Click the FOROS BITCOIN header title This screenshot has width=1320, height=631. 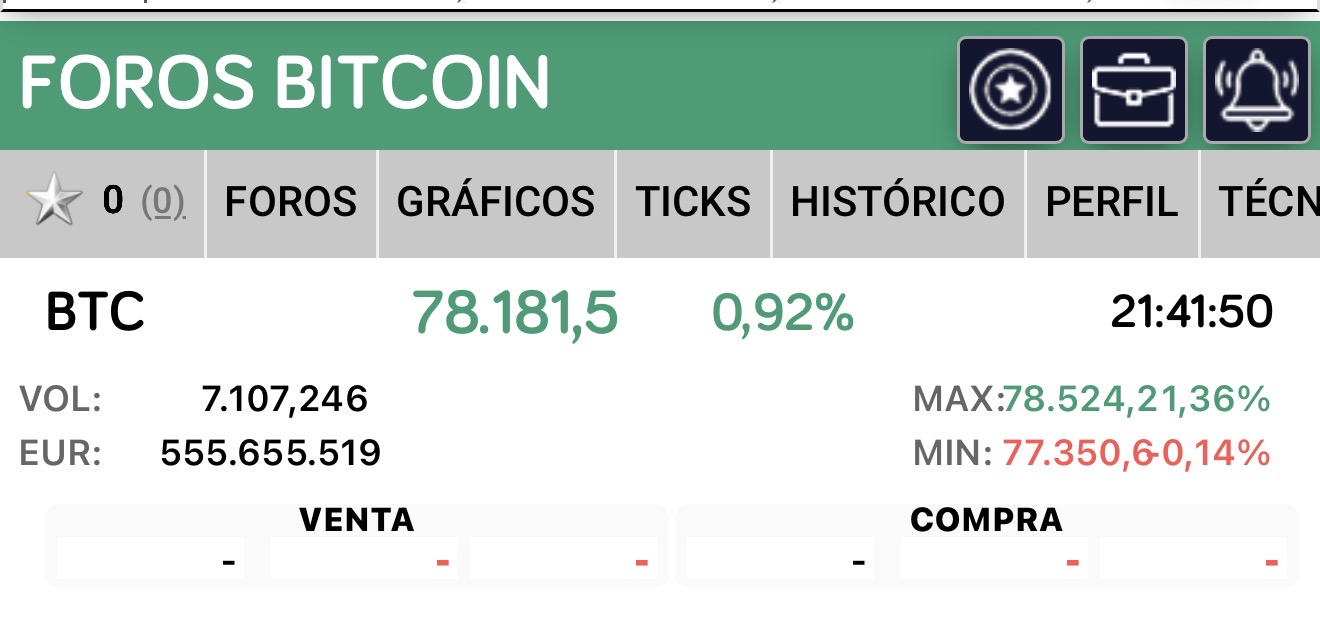click(285, 82)
